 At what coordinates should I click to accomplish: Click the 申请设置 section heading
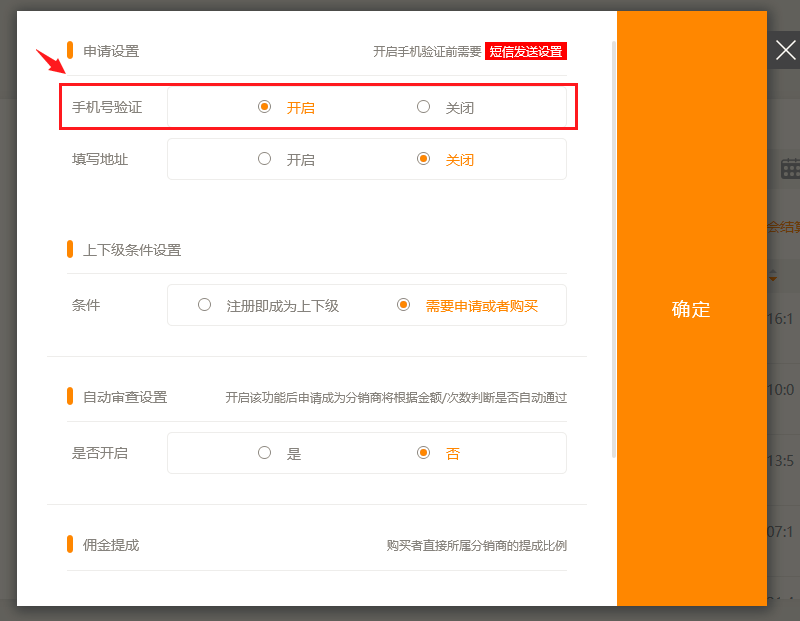pos(111,51)
